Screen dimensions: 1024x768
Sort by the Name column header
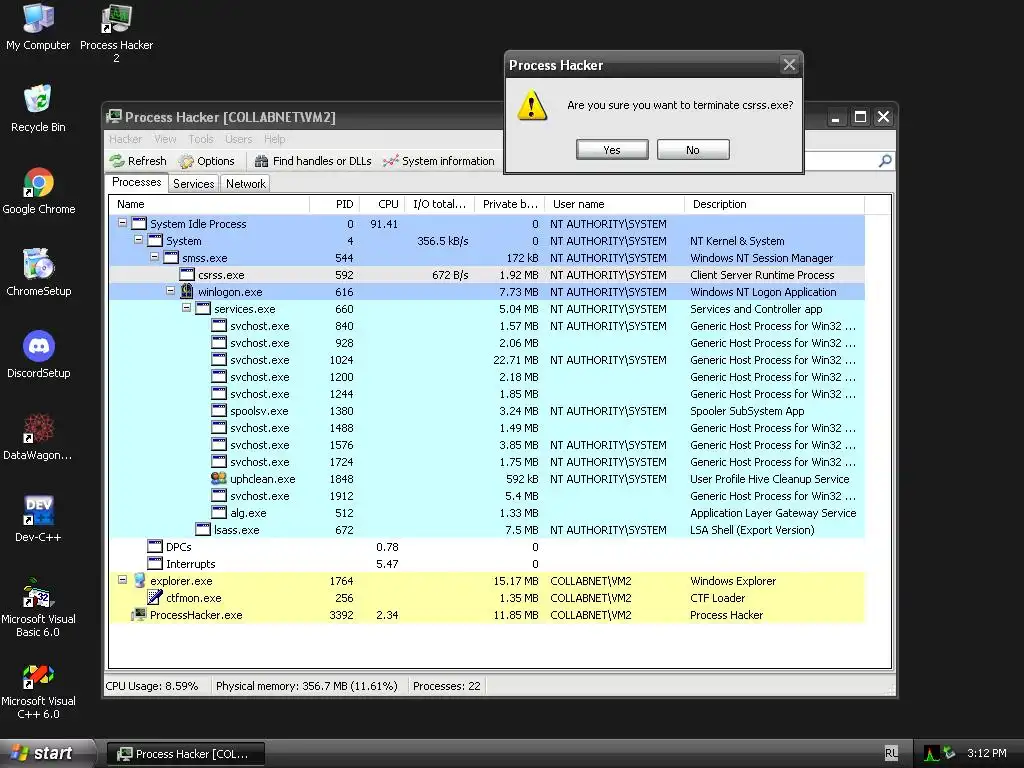(209, 204)
